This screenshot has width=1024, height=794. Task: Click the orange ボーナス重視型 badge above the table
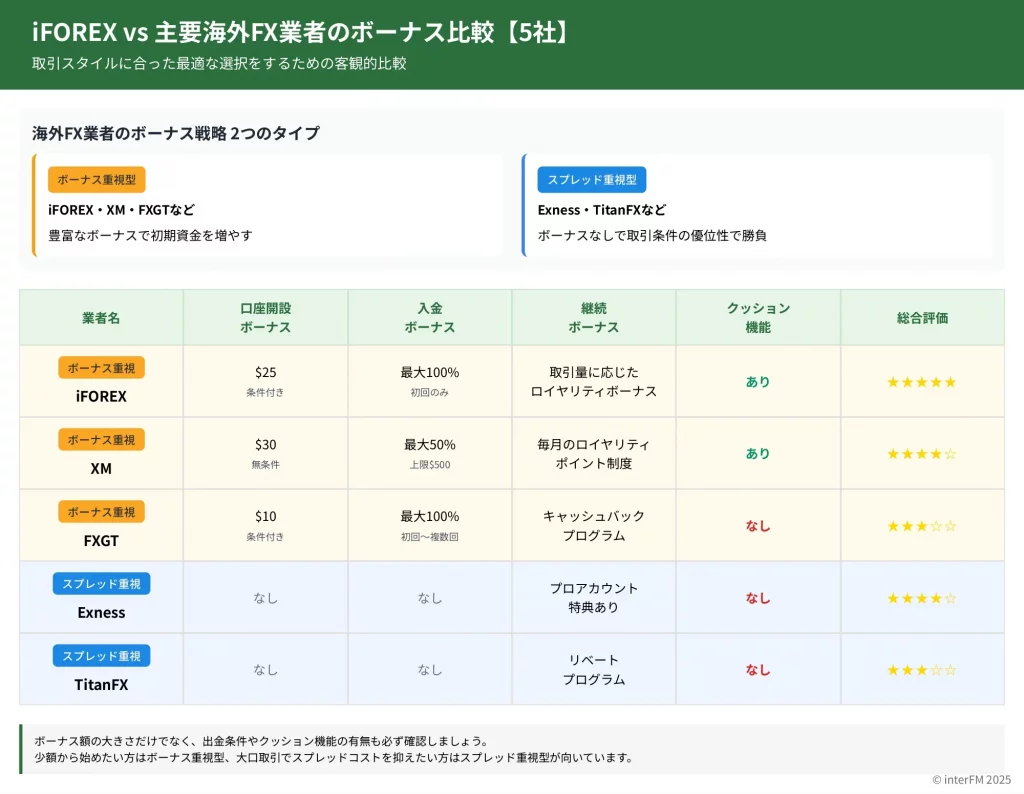coord(97,180)
